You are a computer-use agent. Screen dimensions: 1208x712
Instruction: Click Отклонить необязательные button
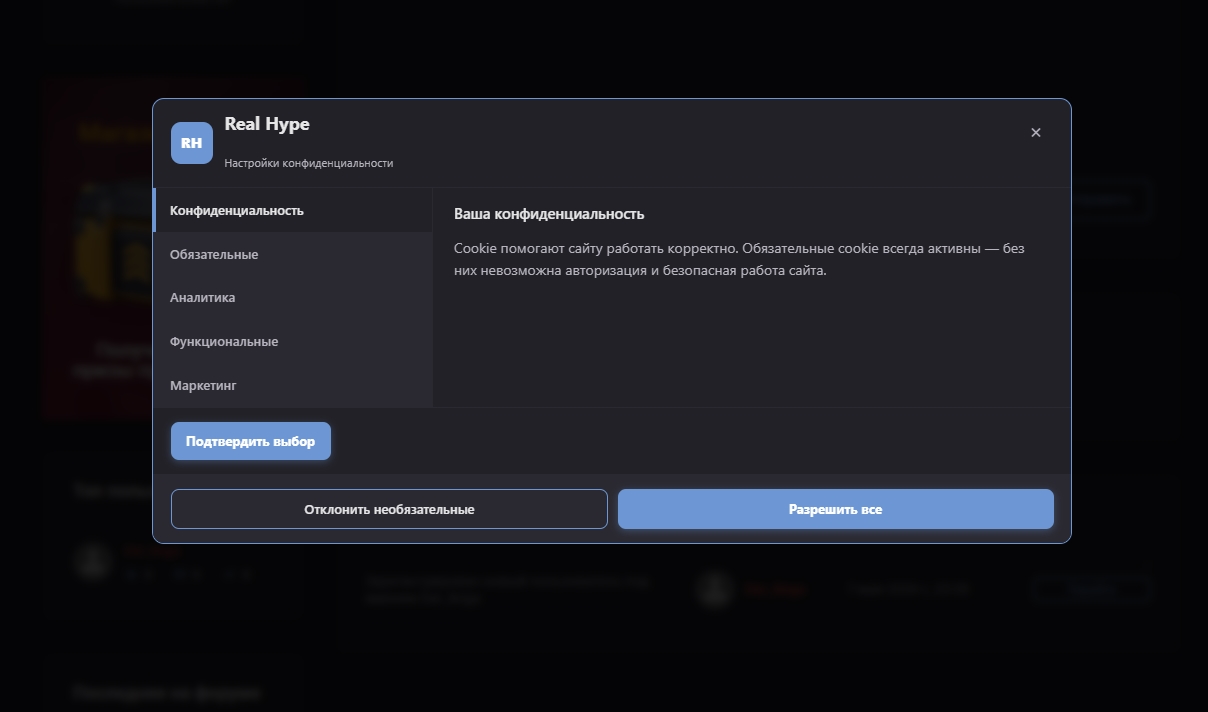click(x=389, y=509)
